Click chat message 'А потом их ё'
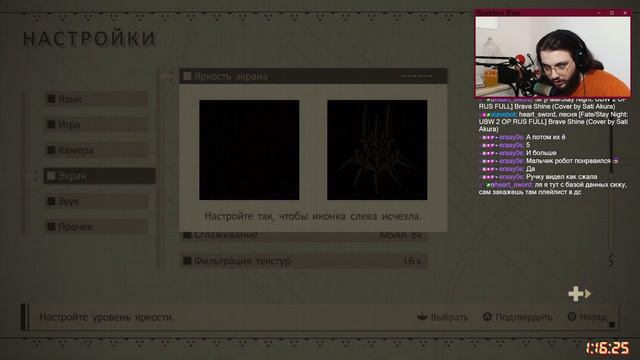 [x=546, y=137]
